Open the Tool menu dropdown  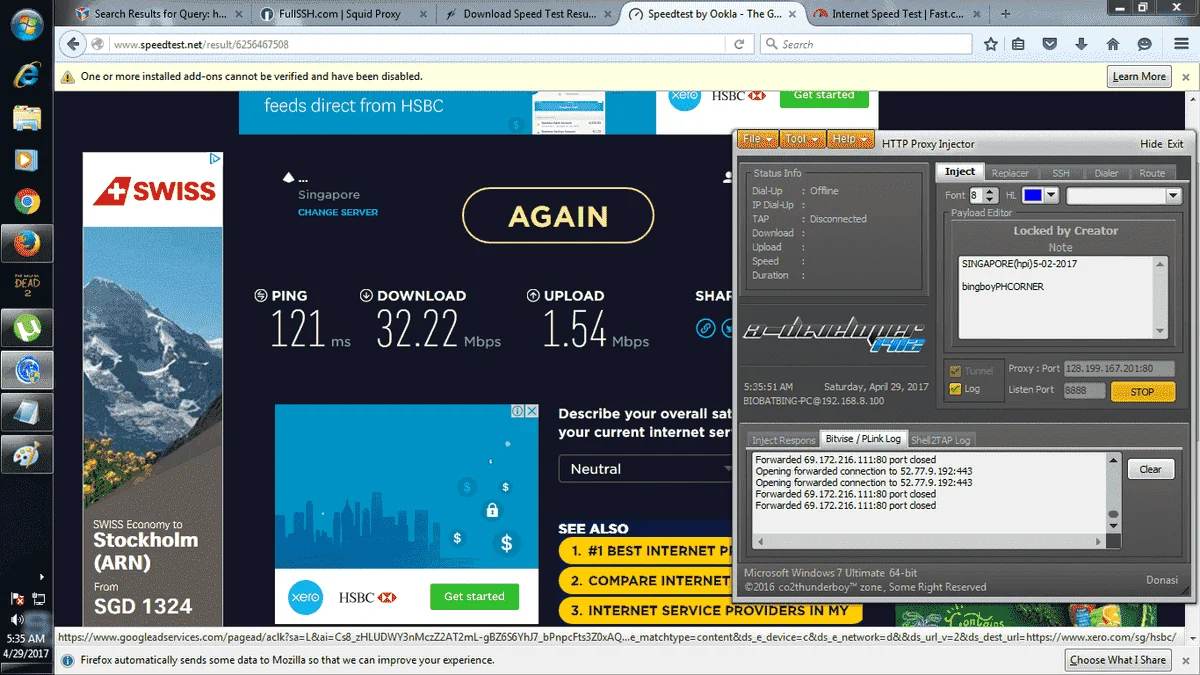point(803,139)
